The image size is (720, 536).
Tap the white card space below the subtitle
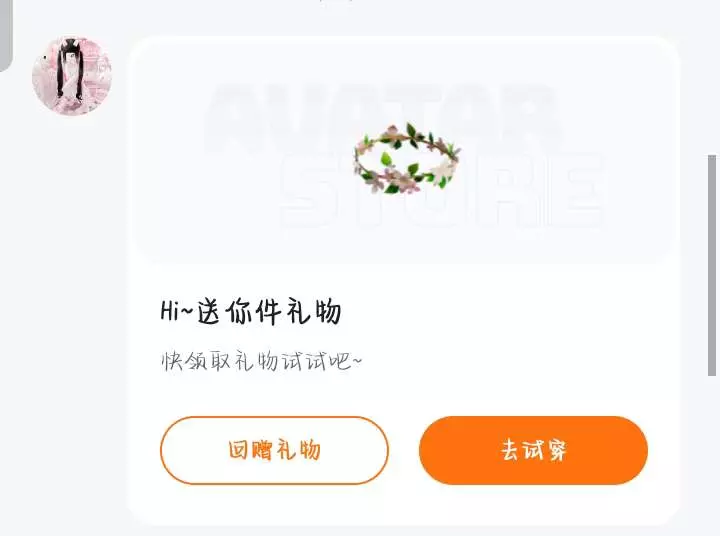click(404, 394)
